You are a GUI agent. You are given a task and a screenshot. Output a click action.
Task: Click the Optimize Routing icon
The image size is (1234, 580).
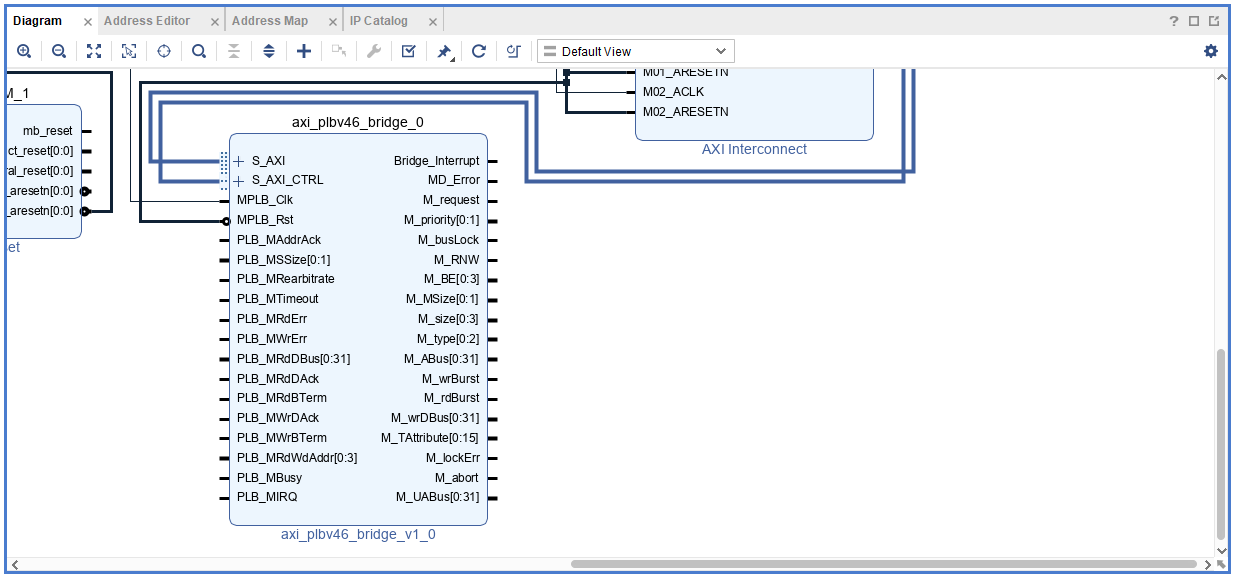click(513, 51)
